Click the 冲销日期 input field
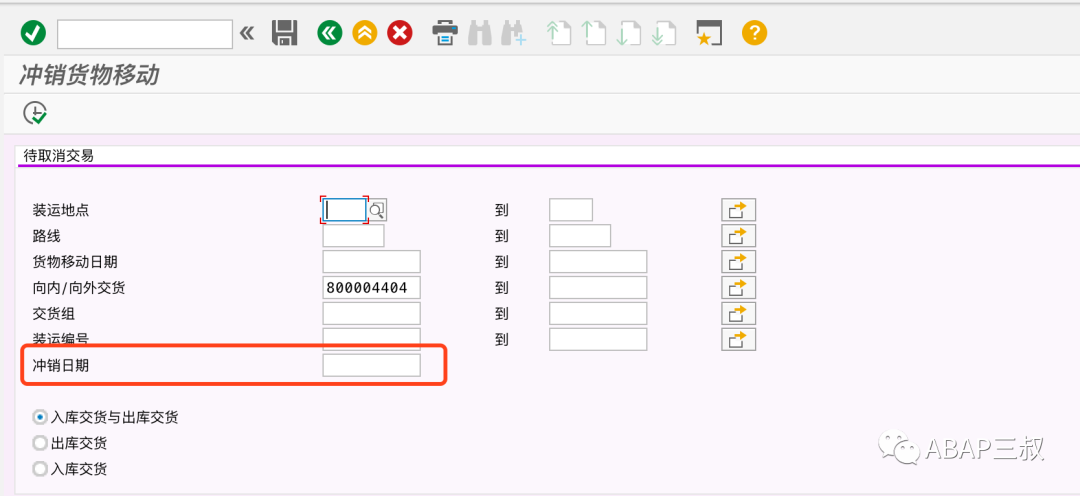The width and height of the screenshot is (1080, 496). 371,366
